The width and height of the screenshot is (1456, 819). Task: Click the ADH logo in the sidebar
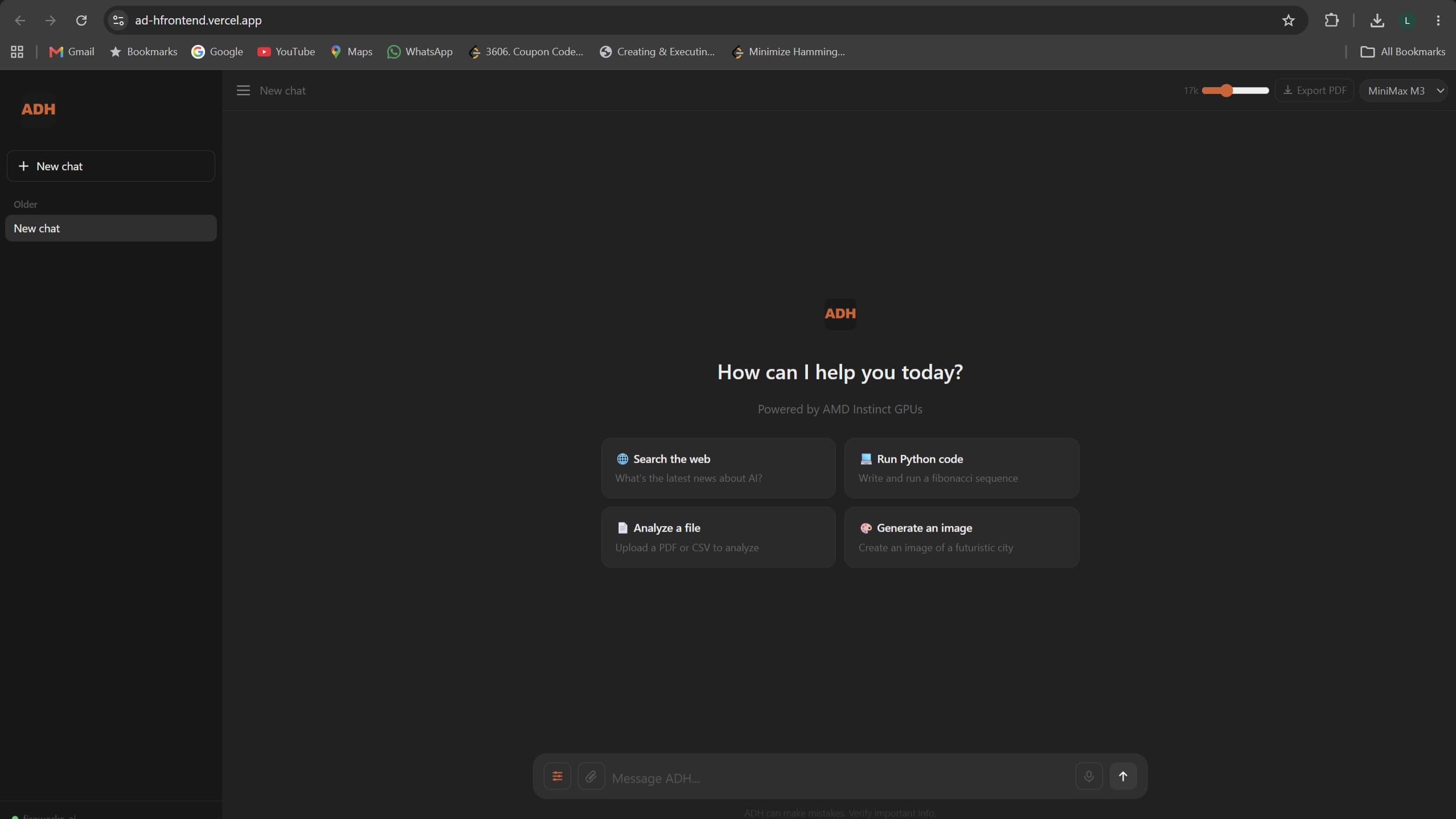pos(38,109)
